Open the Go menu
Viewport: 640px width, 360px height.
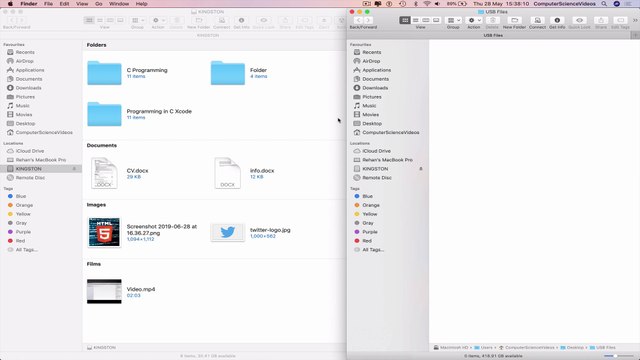[98, 4]
